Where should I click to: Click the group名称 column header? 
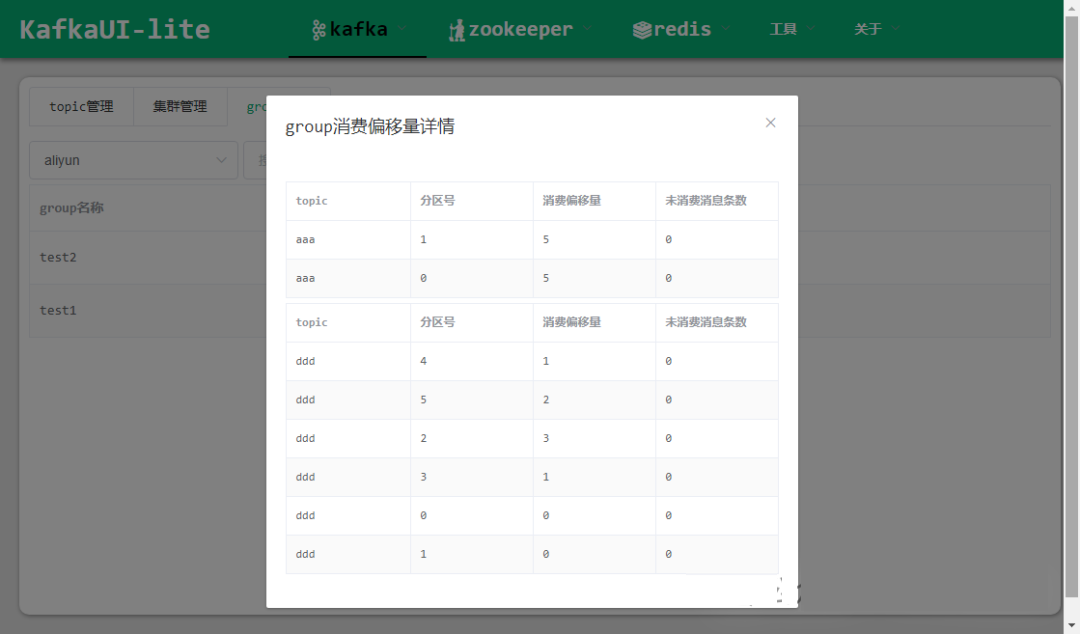[x=72, y=208]
